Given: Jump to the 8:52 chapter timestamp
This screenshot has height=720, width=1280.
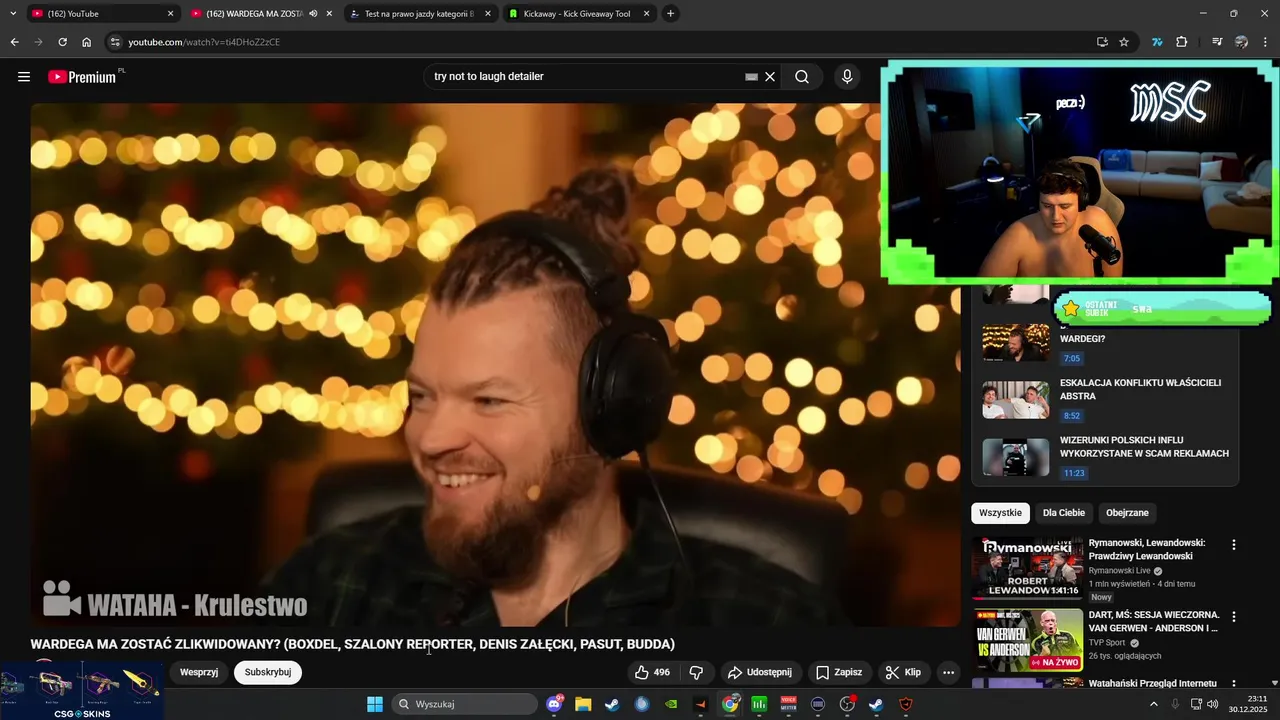Looking at the screenshot, I should coord(1072,416).
